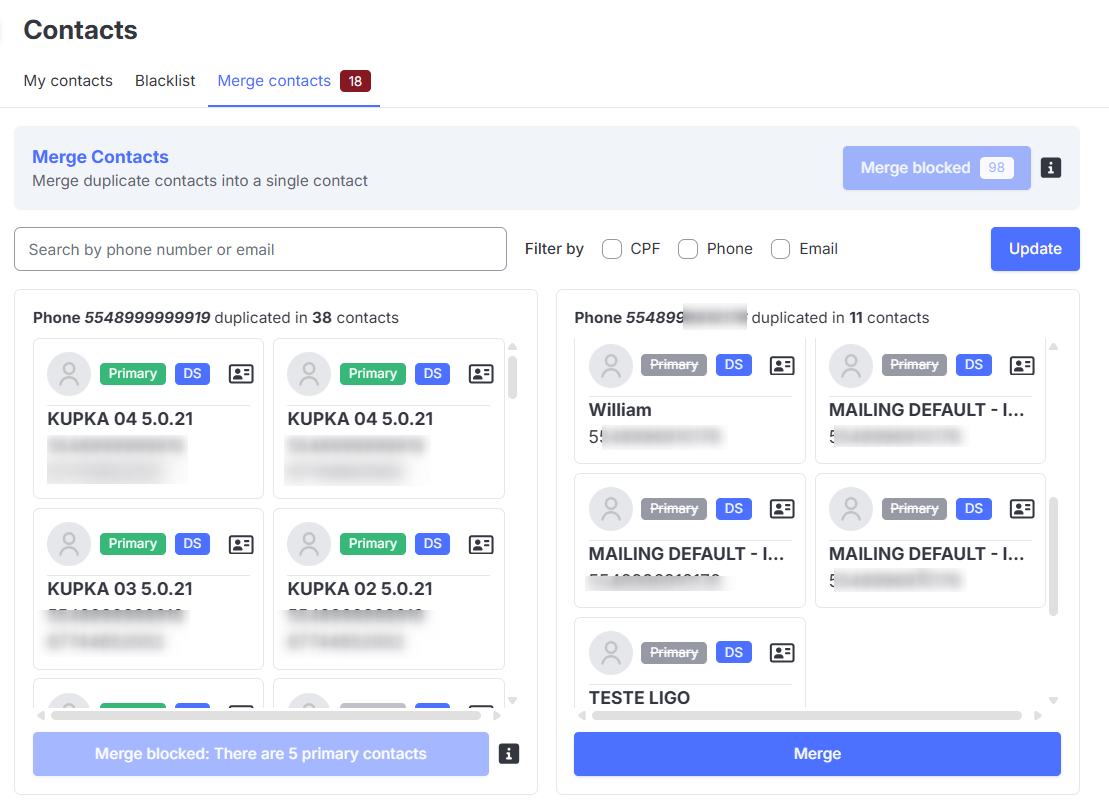Click the avatar of KUPKA 03 5.0.21

(x=69, y=544)
